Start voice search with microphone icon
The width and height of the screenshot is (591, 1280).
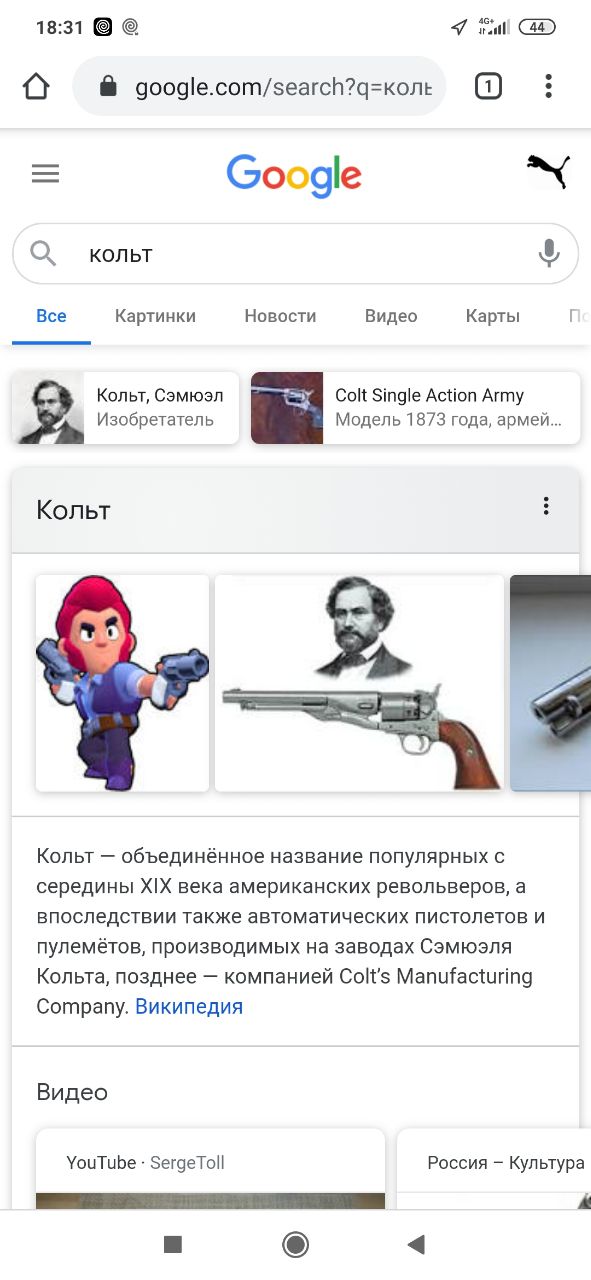point(549,253)
